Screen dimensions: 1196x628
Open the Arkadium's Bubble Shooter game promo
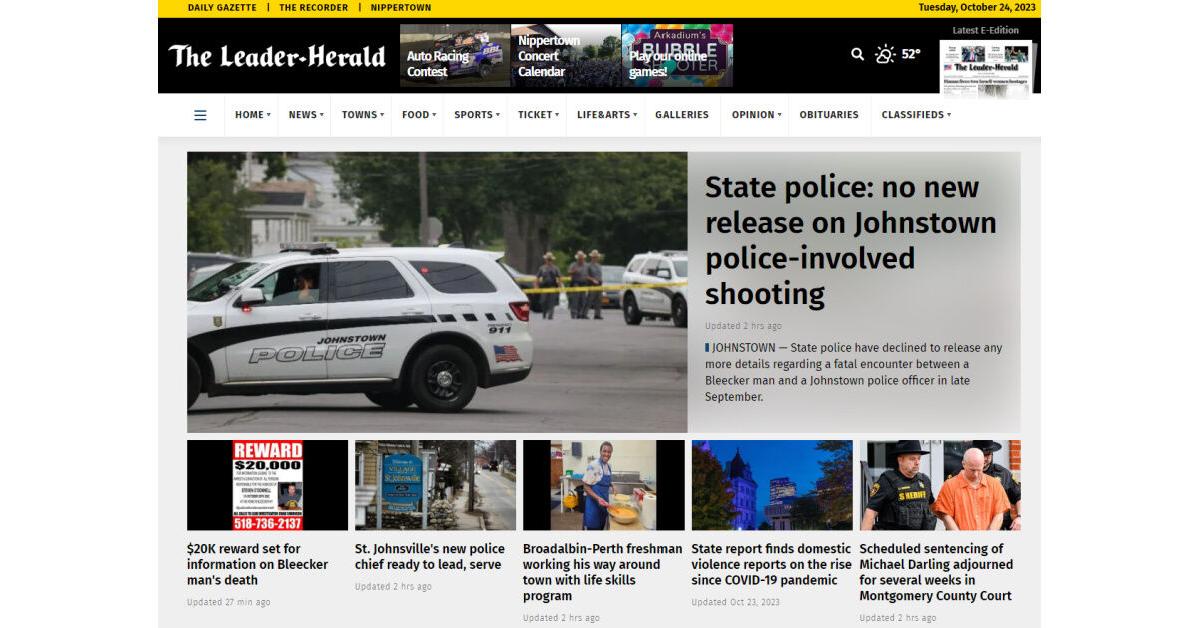pyautogui.click(x=676, y=55)
